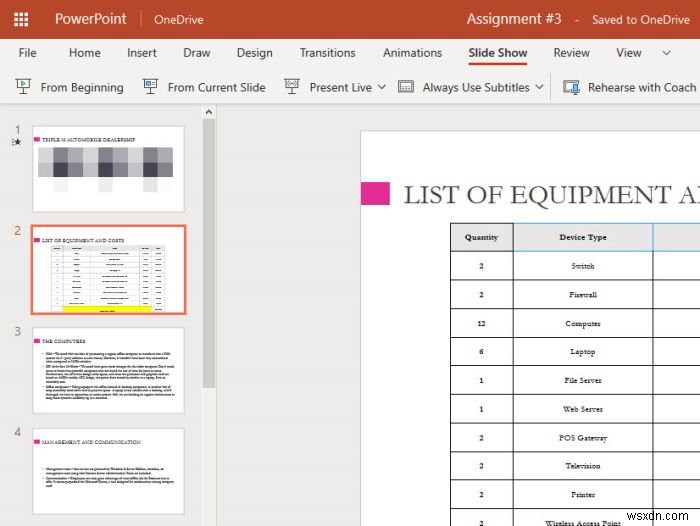Click the slide title List of Equipment
Screen dimensions: 700x526
(551, 195)
